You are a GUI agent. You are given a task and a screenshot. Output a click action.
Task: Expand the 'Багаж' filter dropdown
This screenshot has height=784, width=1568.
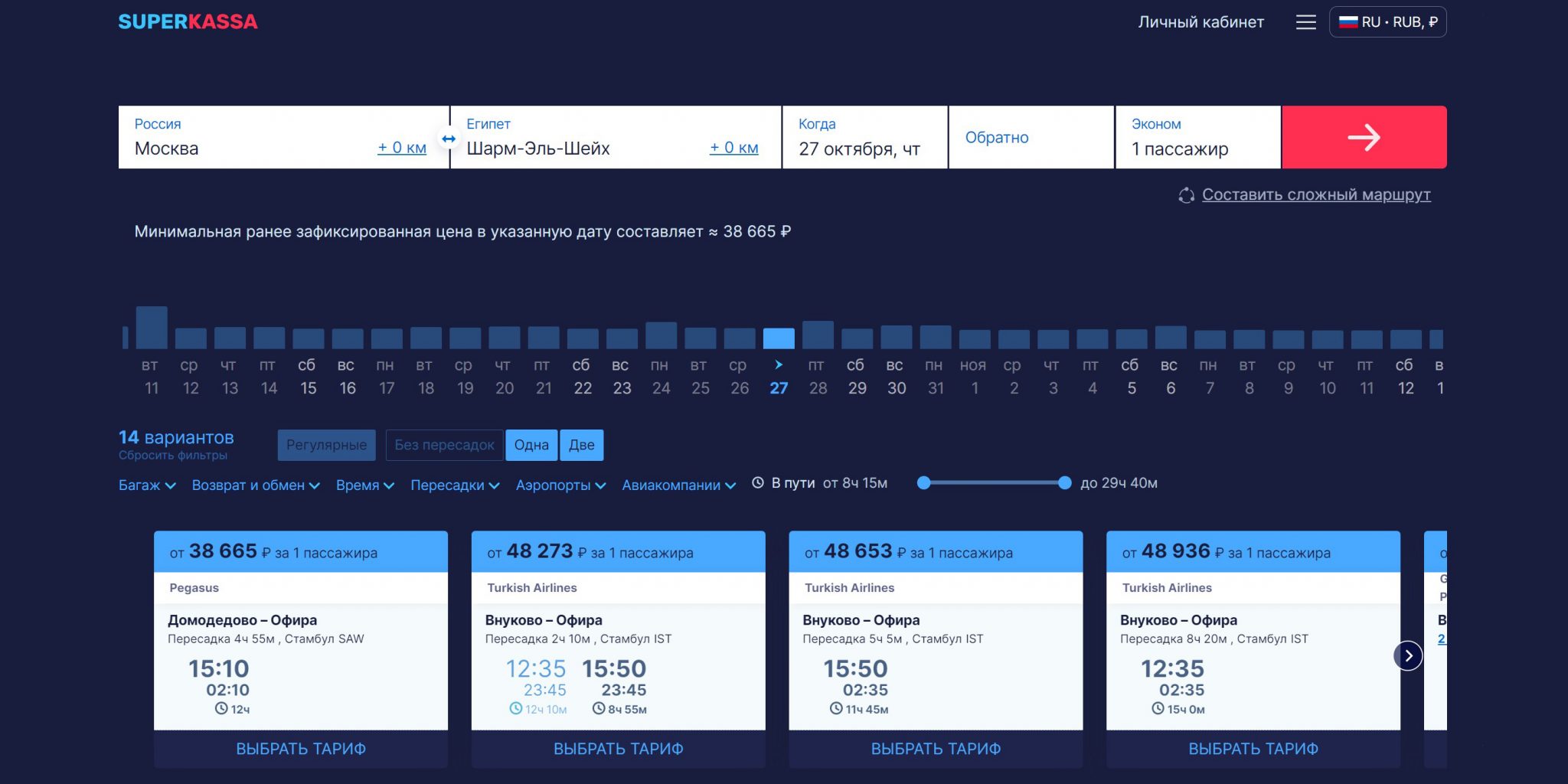[x=147, y=485]
